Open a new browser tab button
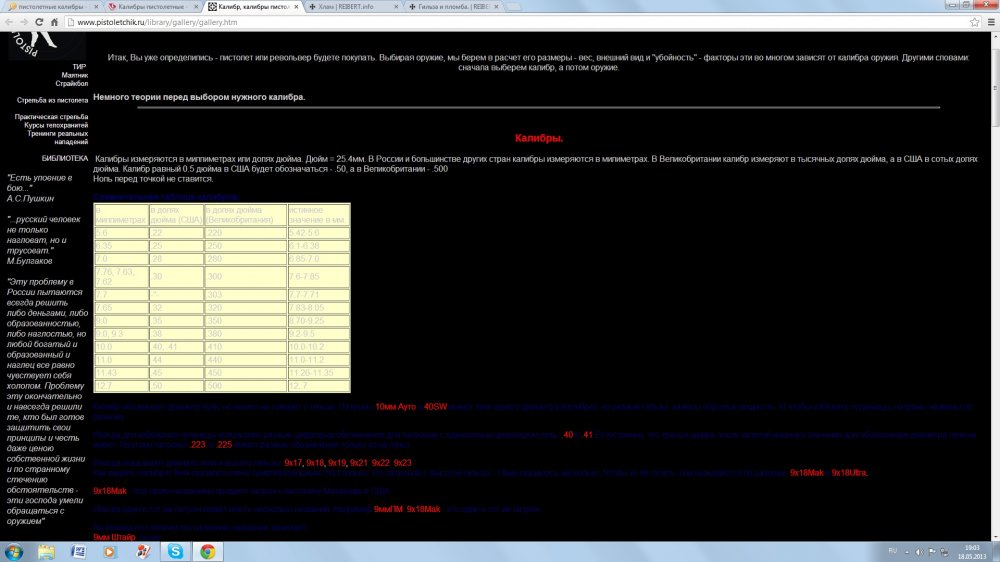This screenshot has width=1000, height=562. [514, 6]
